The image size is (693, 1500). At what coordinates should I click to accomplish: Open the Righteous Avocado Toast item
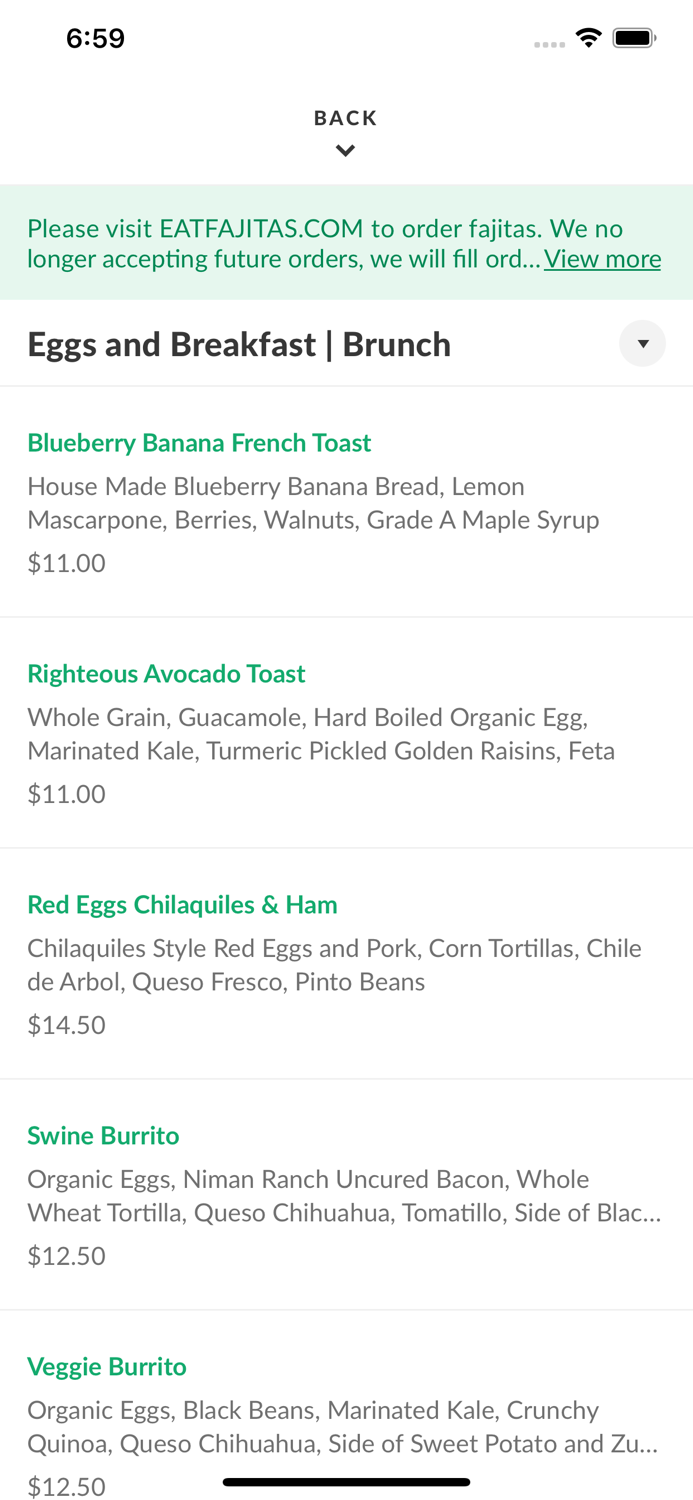[166, 673]
